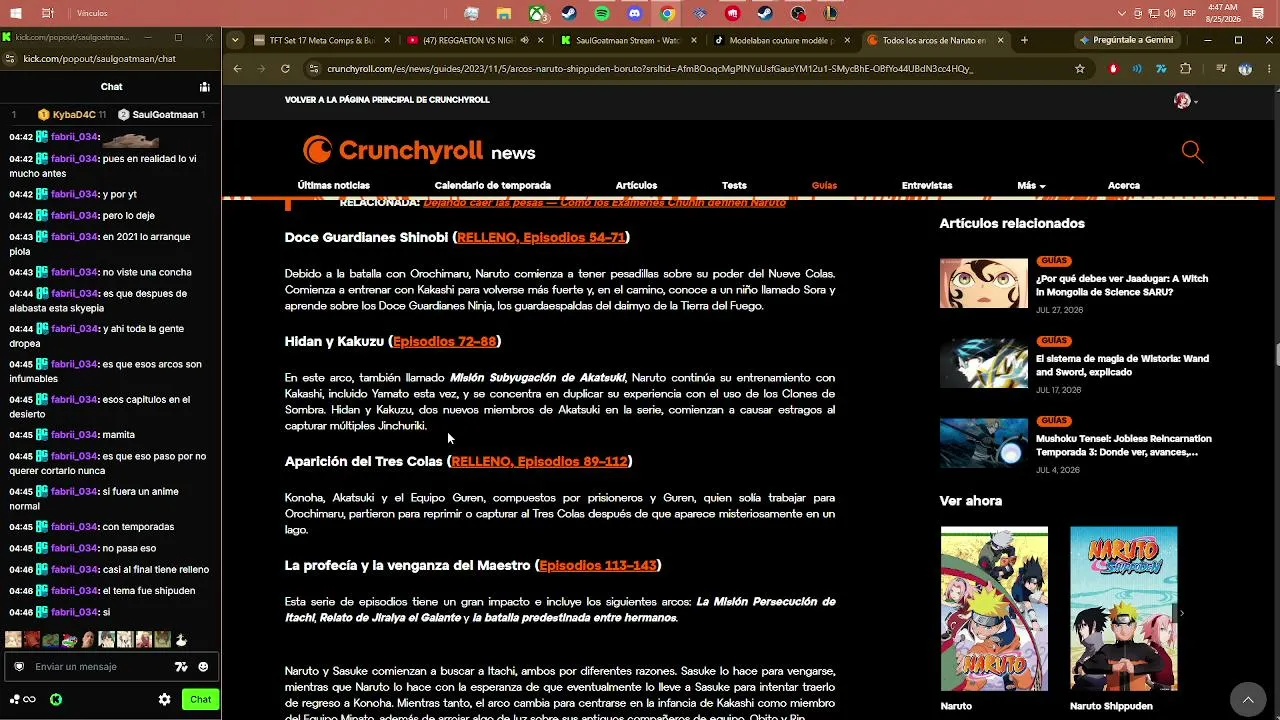This screenshot has width=1280, height=720.
Task: Open a new Chrome tab
Action: point(1024,40)
